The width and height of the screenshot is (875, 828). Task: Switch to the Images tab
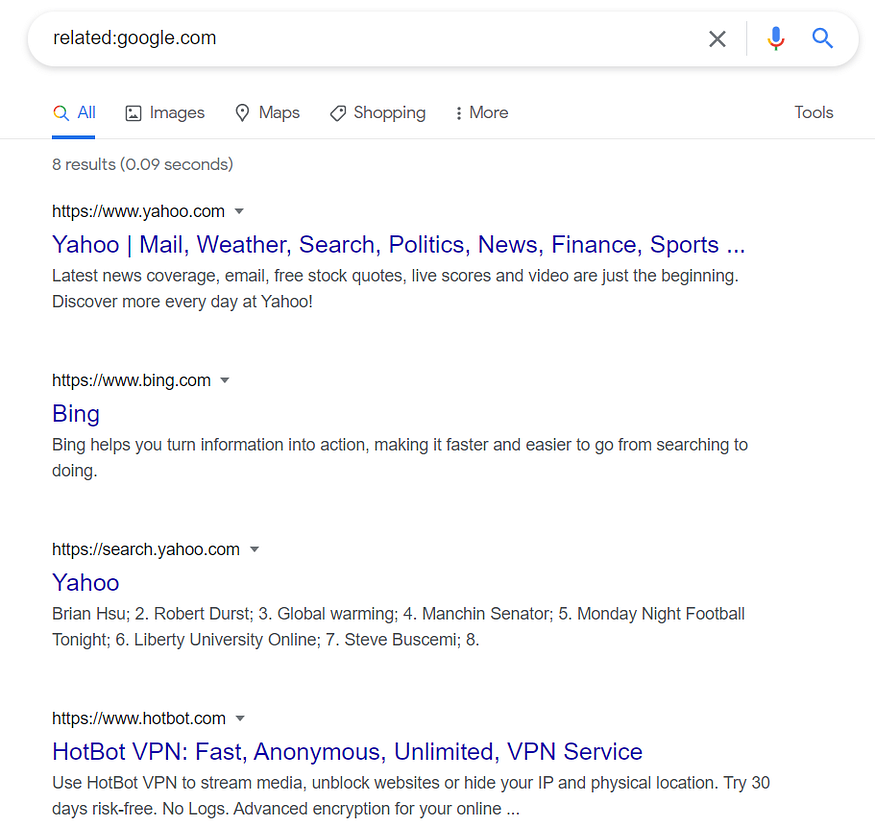165,113
